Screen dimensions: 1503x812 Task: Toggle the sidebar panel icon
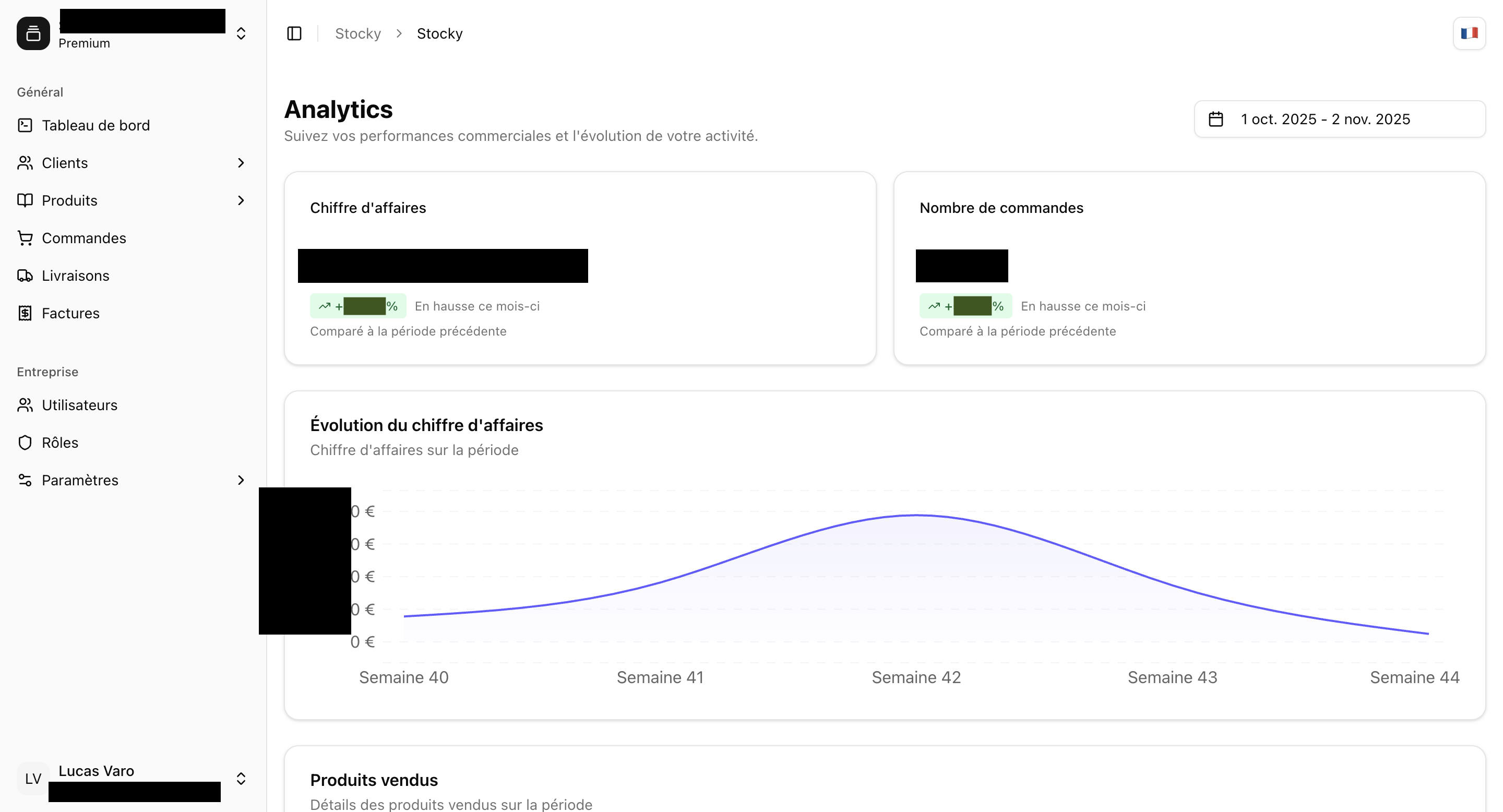[x=294, y=34]
